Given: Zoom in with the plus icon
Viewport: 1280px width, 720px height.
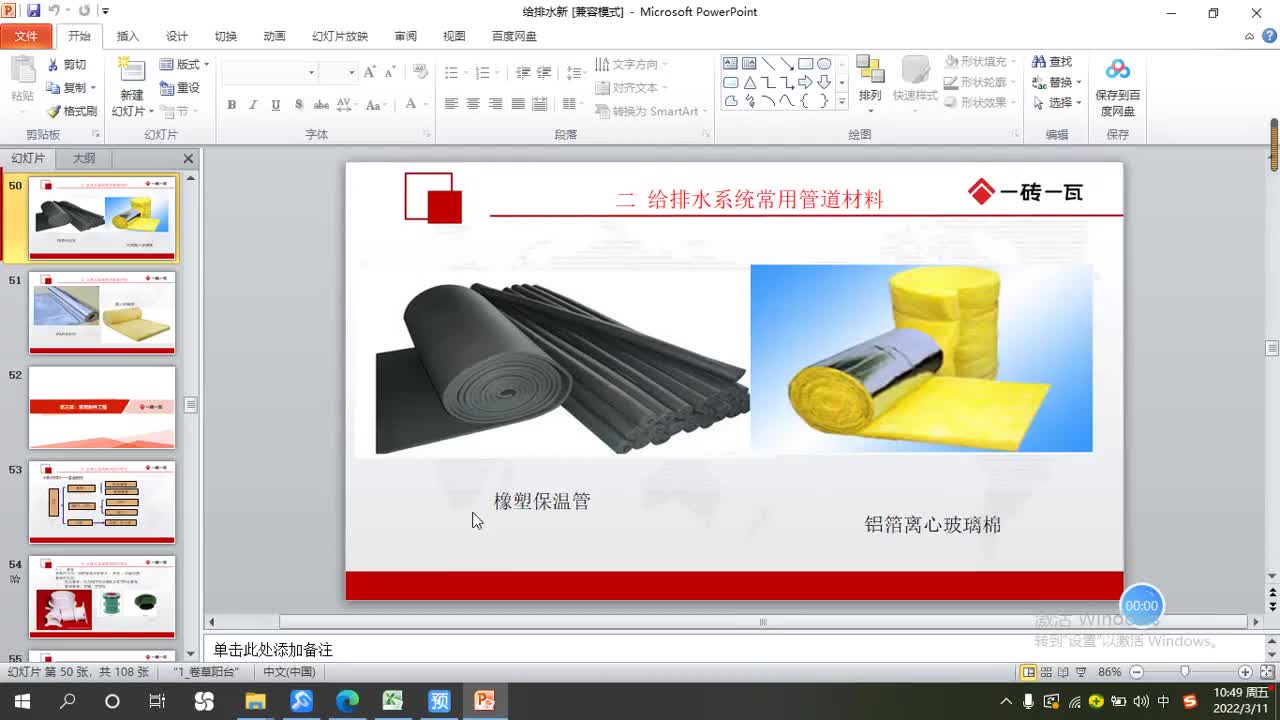Looking at the screenshot, I should [1245, 672].
